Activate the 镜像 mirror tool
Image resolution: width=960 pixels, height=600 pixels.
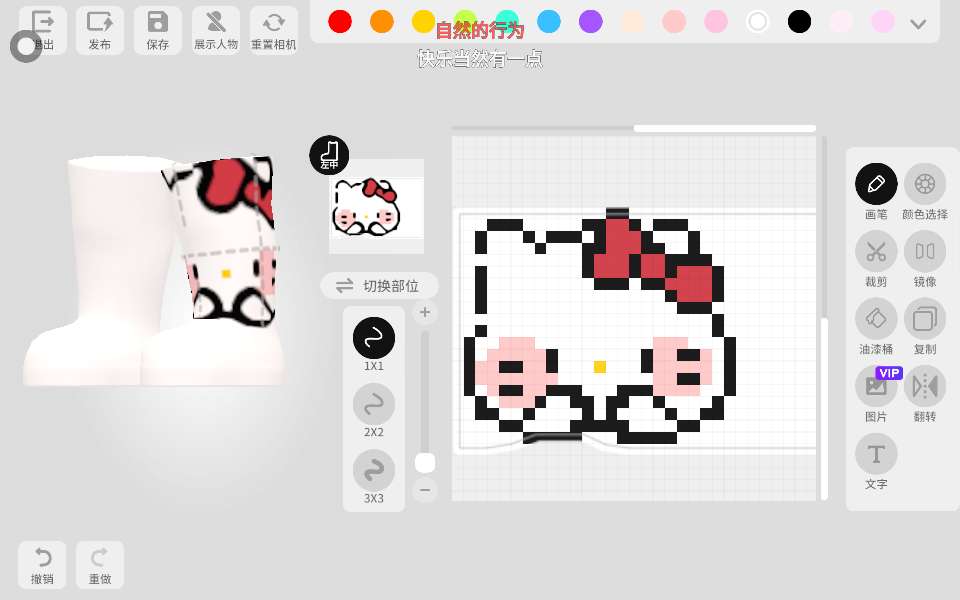(x=925, y=252)
